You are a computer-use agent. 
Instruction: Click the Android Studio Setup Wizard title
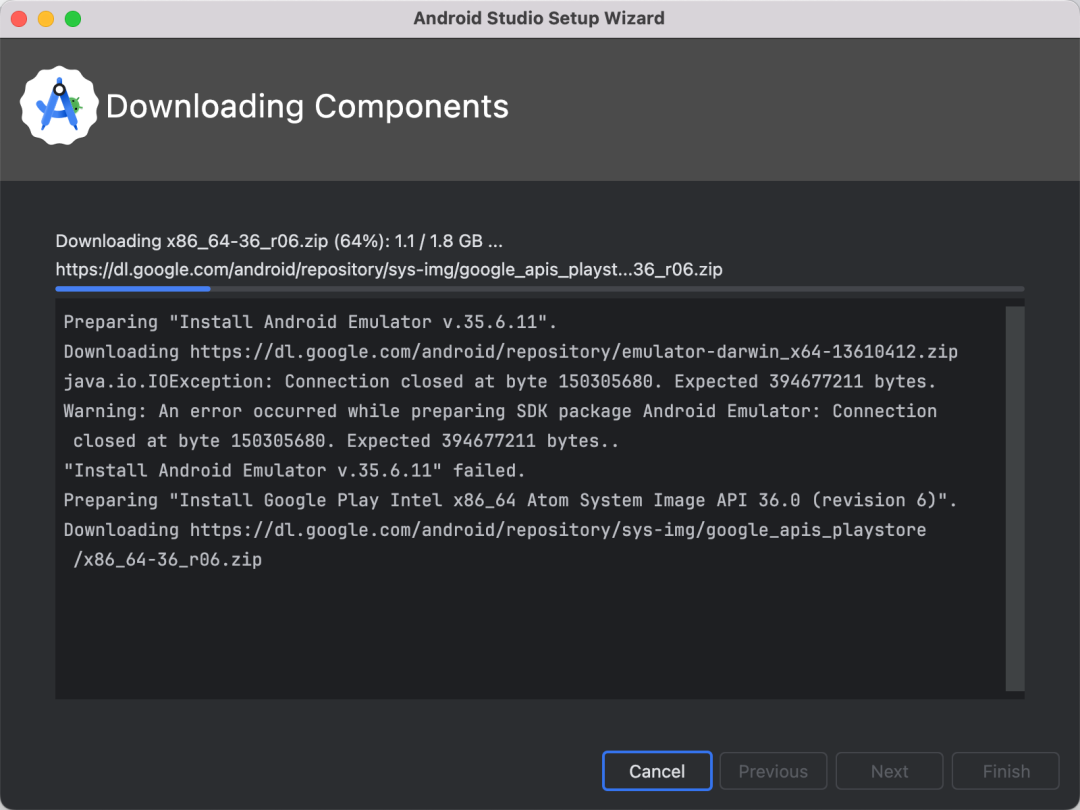[539, 18]
